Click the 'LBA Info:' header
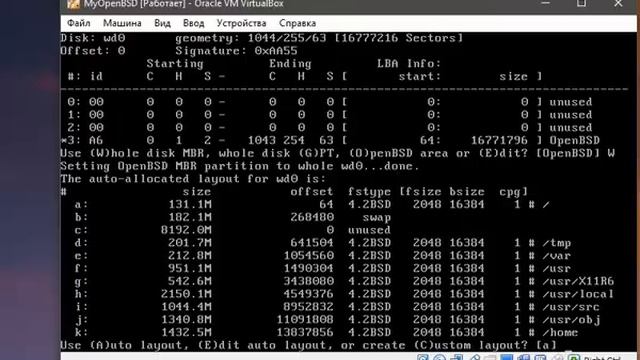640x360 pixels. click(409, 64)
